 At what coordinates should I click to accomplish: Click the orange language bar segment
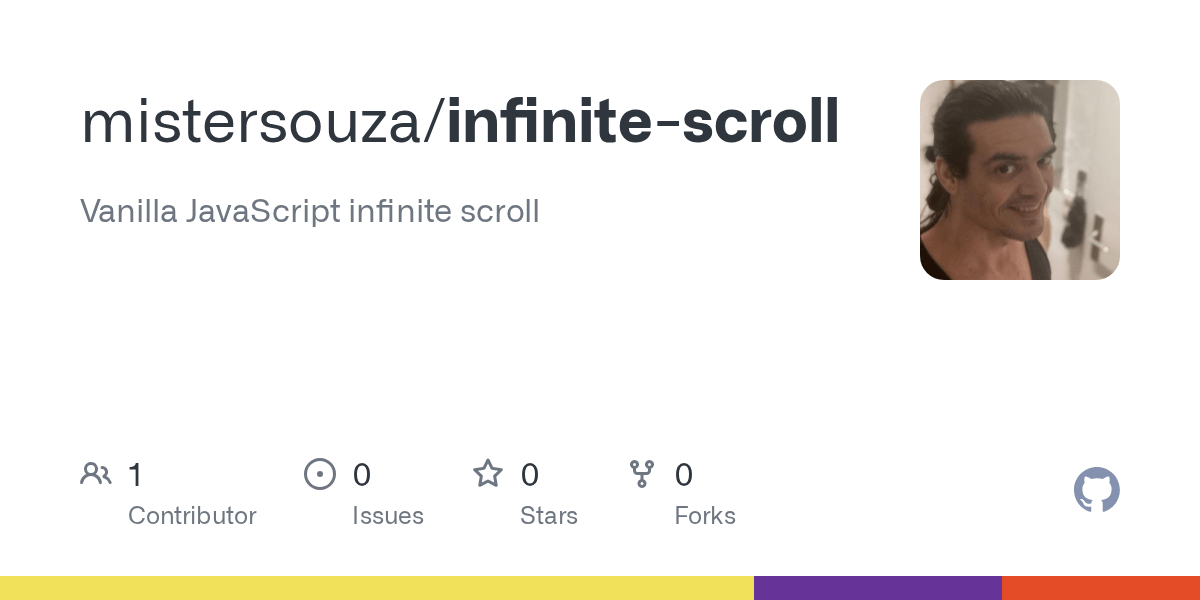point(1100,588)
